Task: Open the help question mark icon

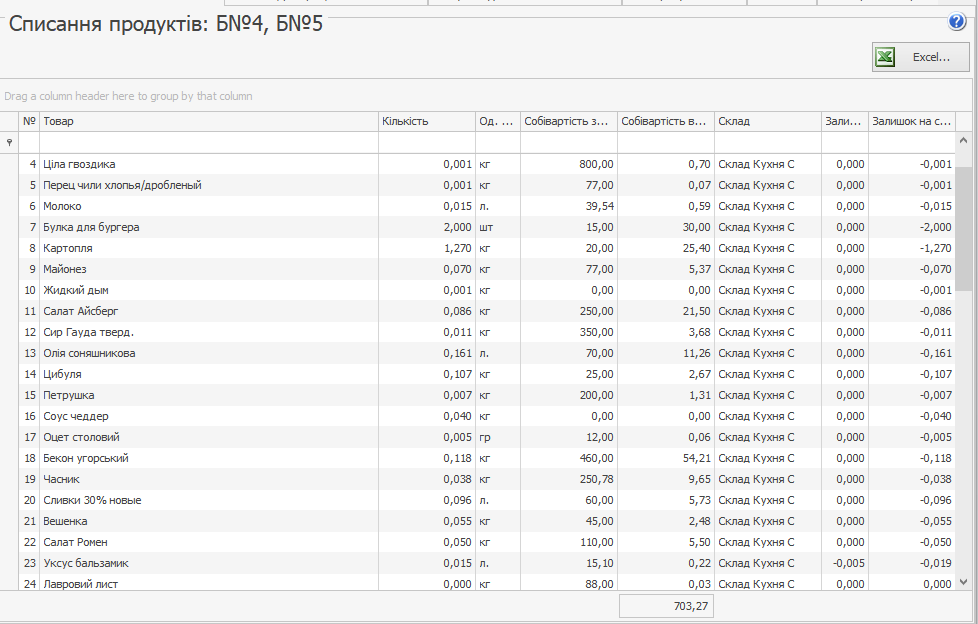Action: pos(957,22)
